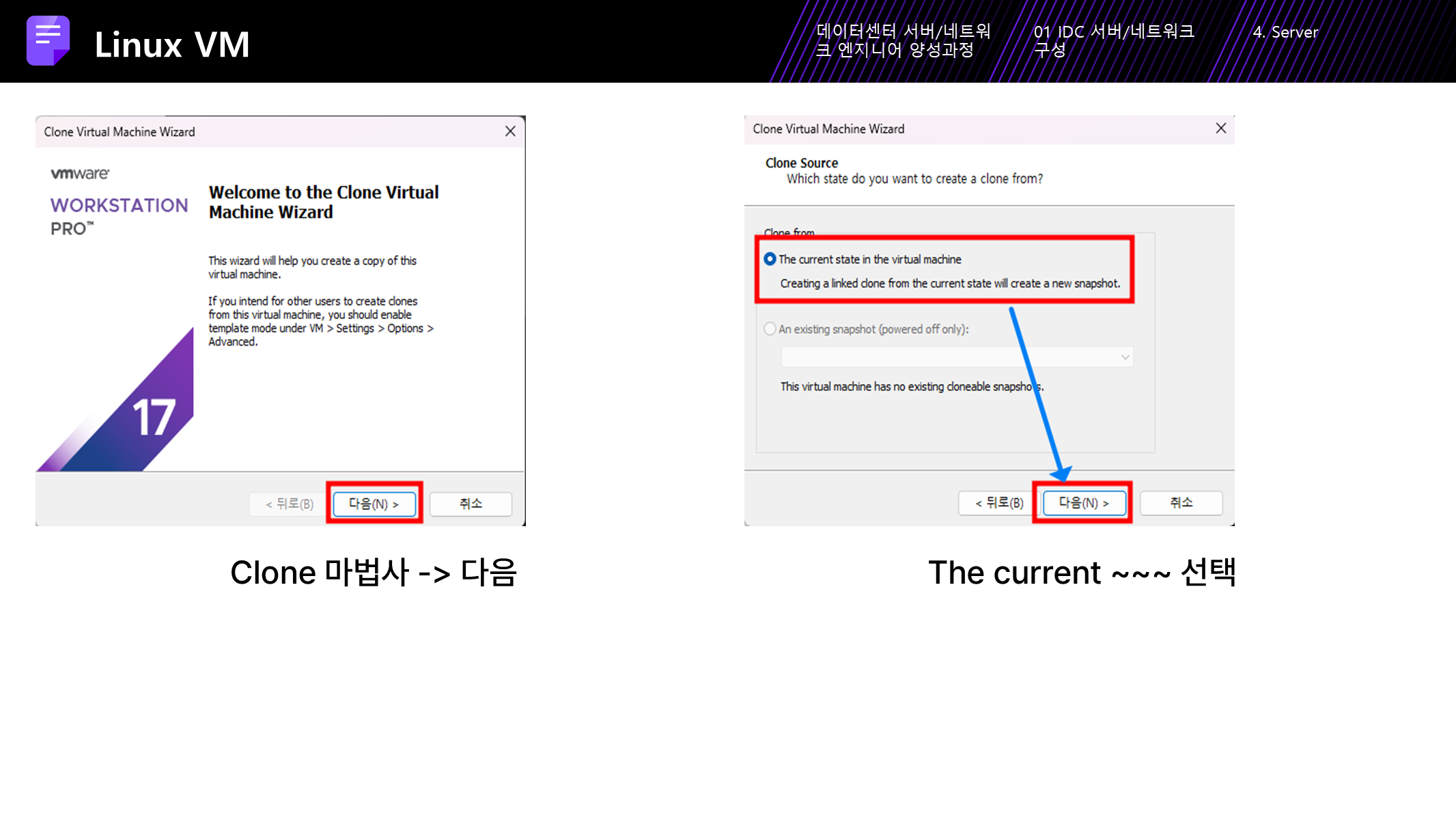Image resolution: width=1456 pixels, height=820 pixels.
Task: Close the Clone Source wizard window
Action: 1221,128
